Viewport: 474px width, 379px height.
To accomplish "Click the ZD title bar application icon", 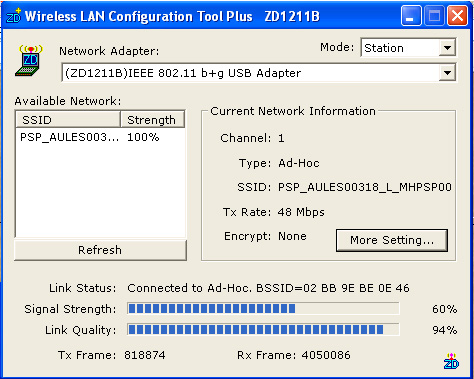I will tap(14, 16).
